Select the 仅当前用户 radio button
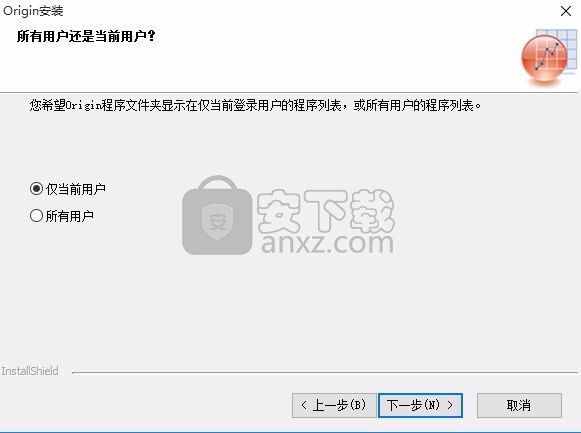This screenshot has width=581, height=433. [x=36, y=189]
